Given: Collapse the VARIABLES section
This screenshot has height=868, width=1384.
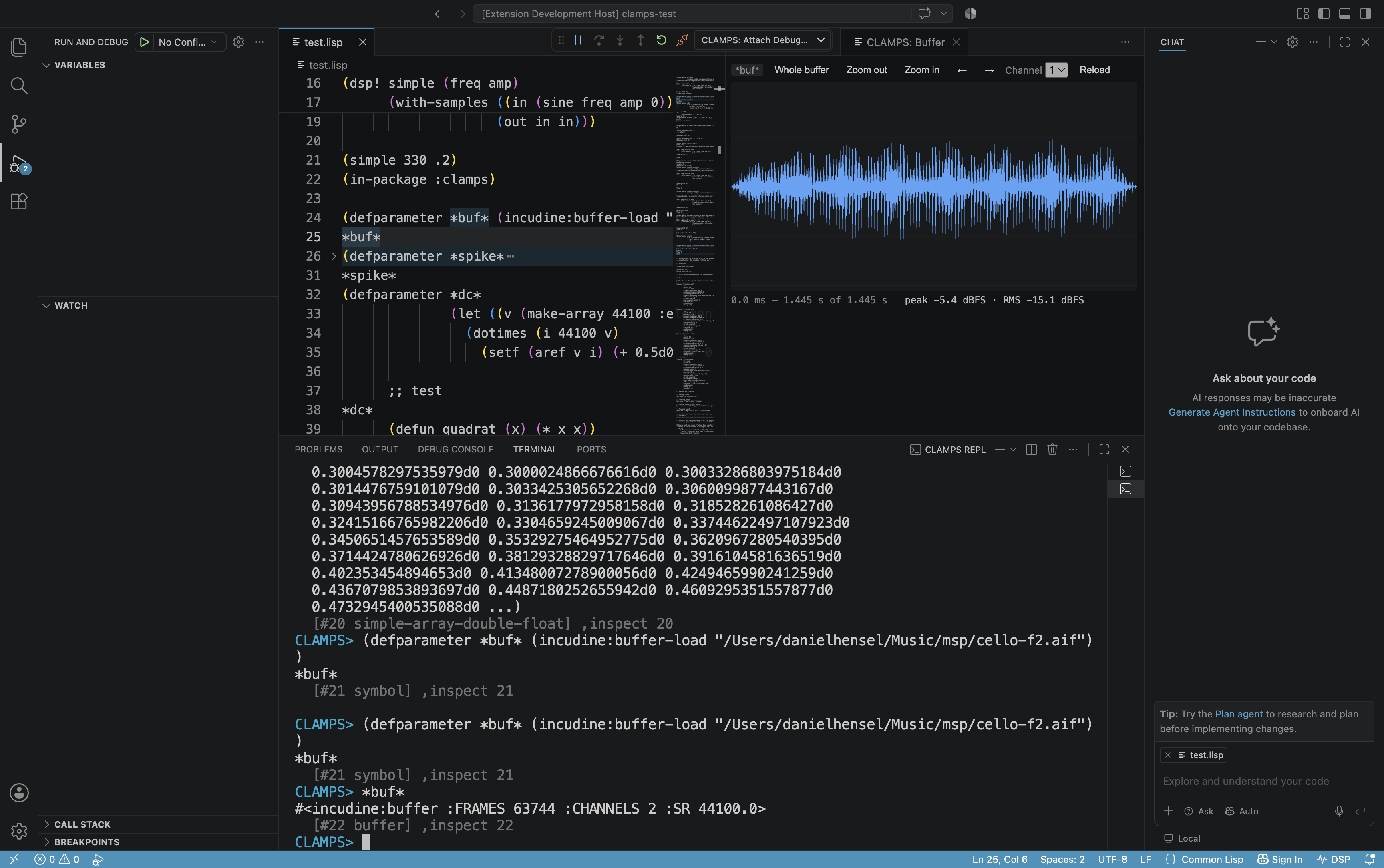Looking at the screenshot, I should click(x=80, y=65).
